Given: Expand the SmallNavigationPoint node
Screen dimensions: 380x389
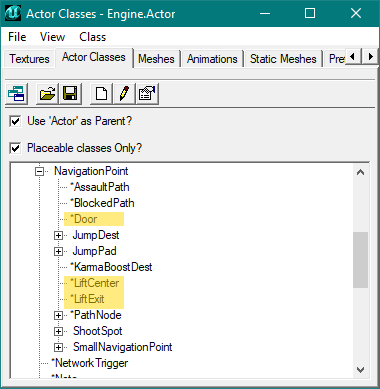Looking at the screenshot, I should (58, 347).
